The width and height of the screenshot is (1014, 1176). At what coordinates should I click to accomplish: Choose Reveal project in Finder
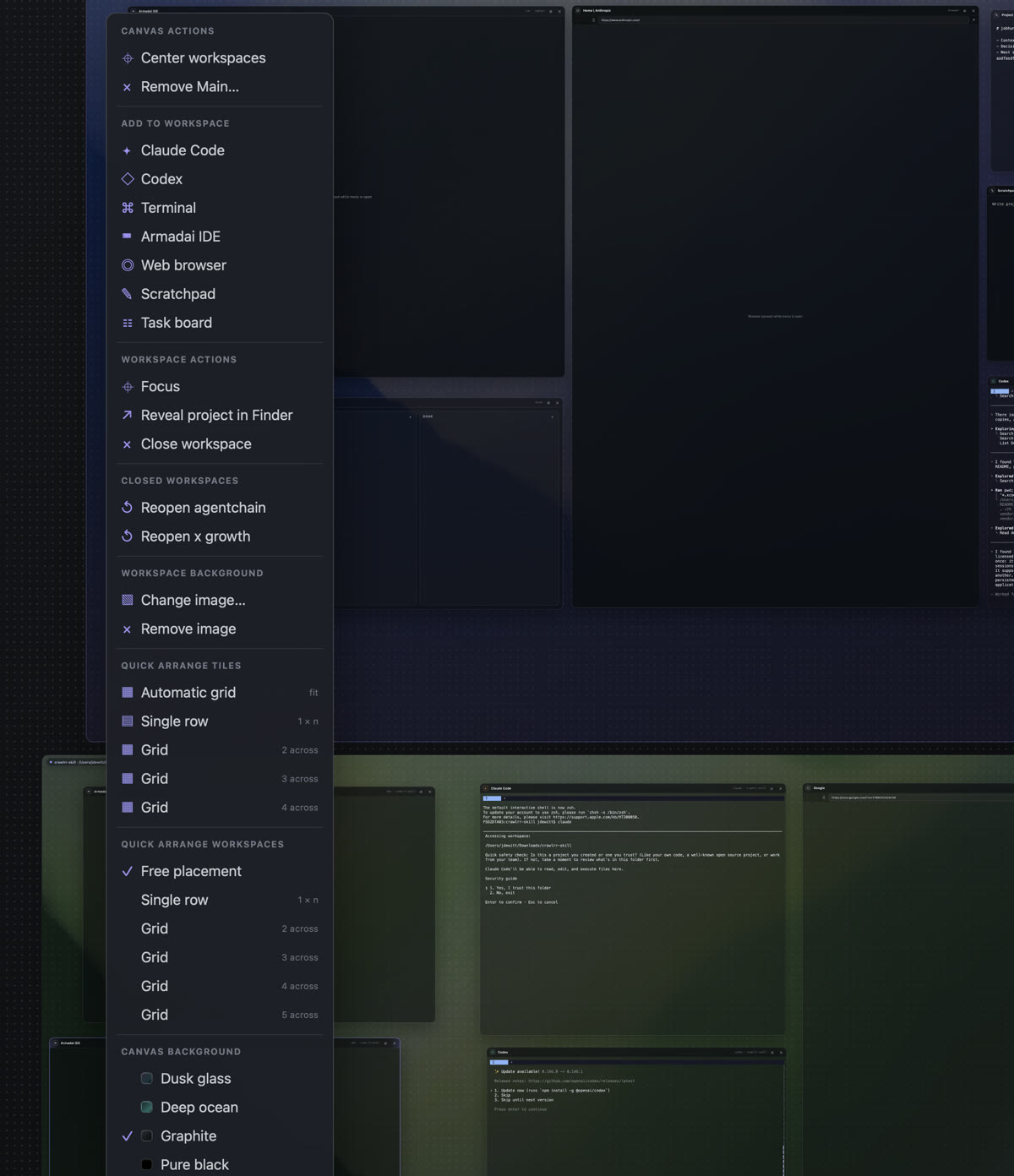(x=220, y=415)
